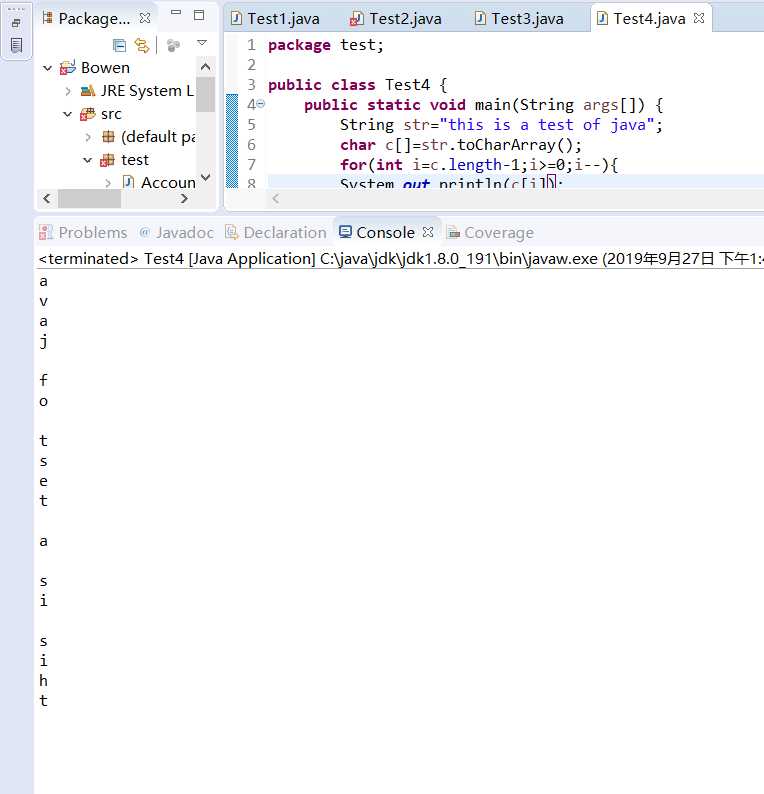Click the class name Test4 in code
This screenshot has height=794, width=764.
click(407, 85)
